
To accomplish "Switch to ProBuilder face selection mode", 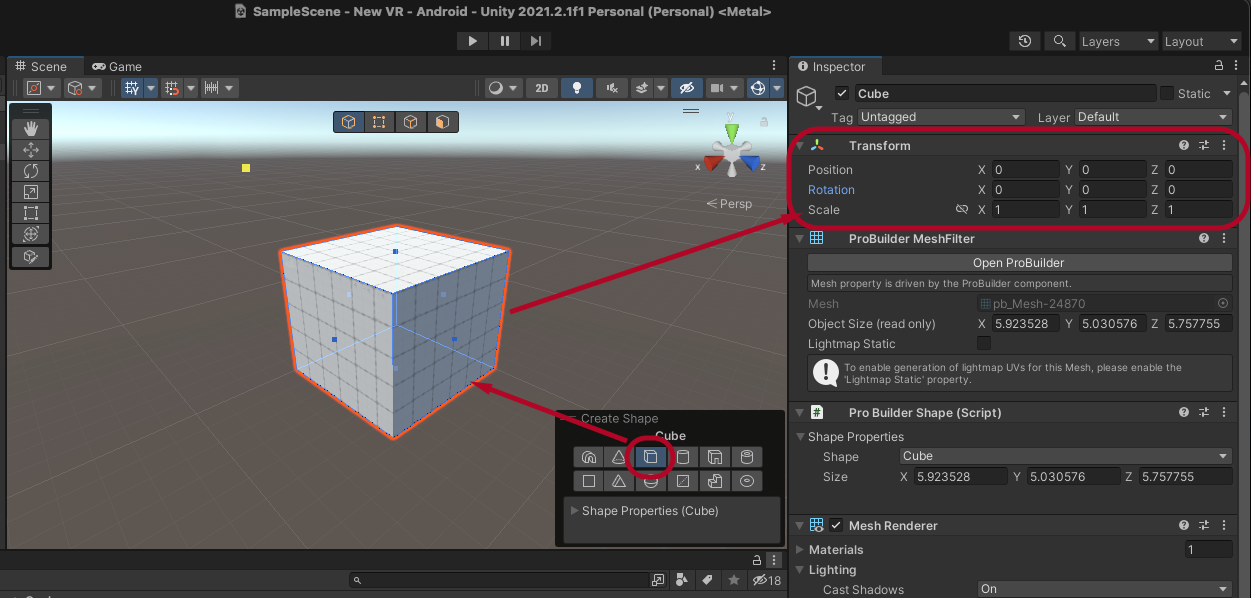I will [x=442, y=122].
